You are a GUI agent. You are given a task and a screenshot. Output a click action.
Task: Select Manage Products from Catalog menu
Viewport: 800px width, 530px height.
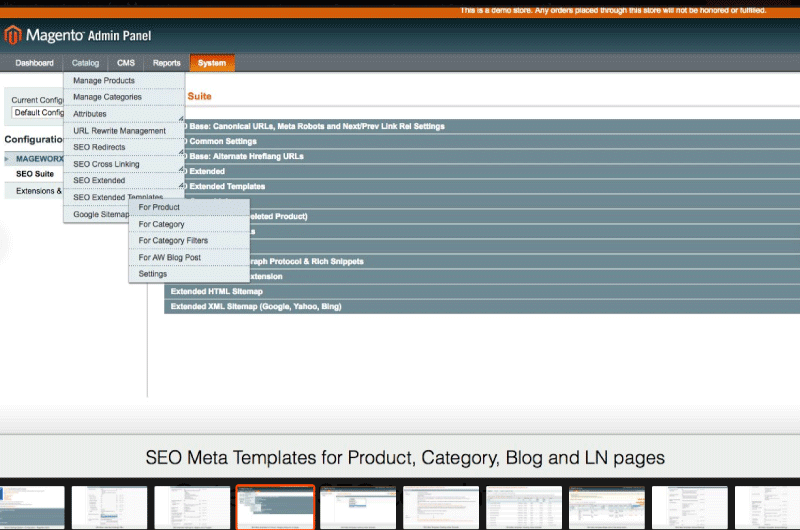point(124,81)
